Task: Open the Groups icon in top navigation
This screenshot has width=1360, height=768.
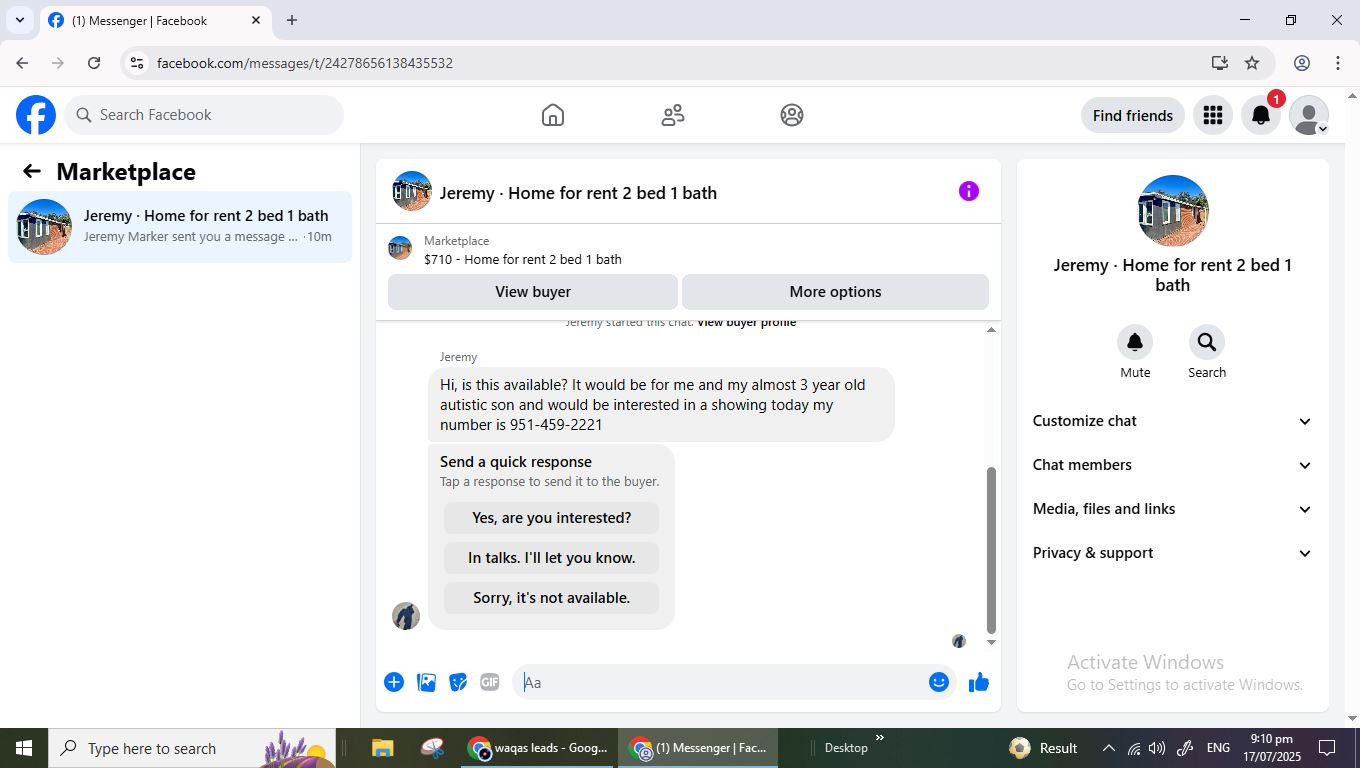Action: (x=792, y=115)
